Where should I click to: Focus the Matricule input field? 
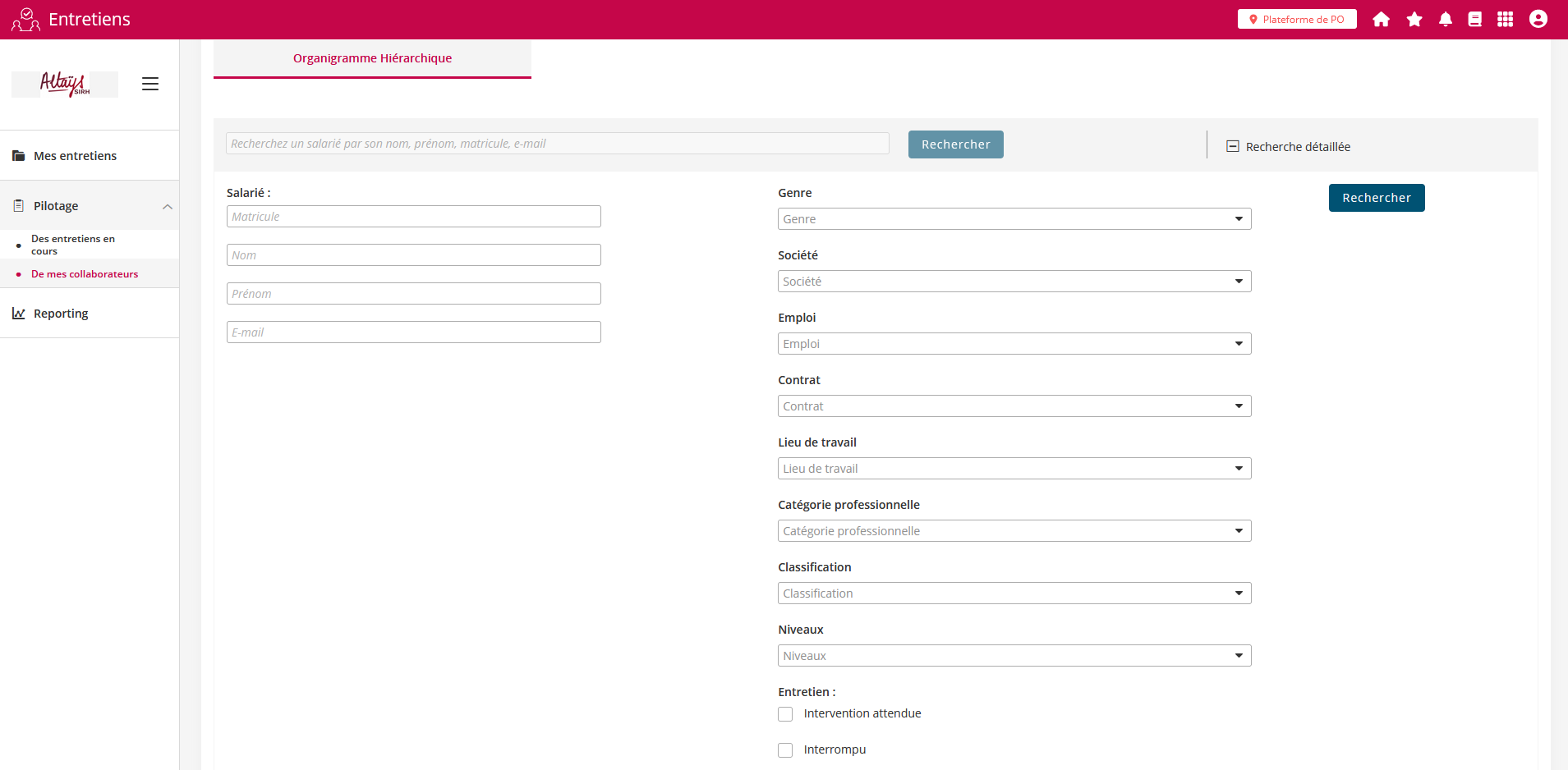point(413,217)
